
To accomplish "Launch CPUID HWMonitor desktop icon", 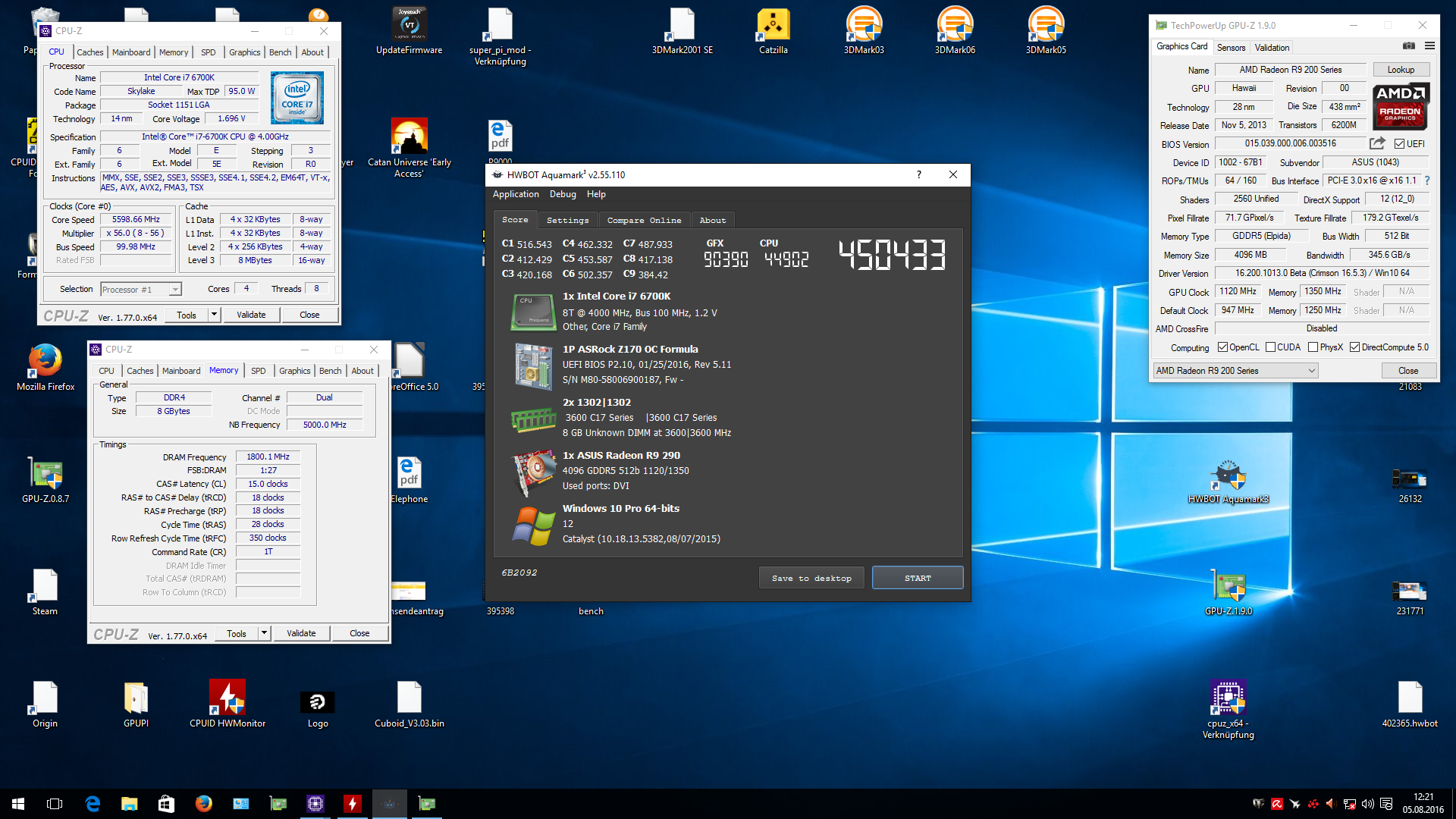I will tap(227, 704).
